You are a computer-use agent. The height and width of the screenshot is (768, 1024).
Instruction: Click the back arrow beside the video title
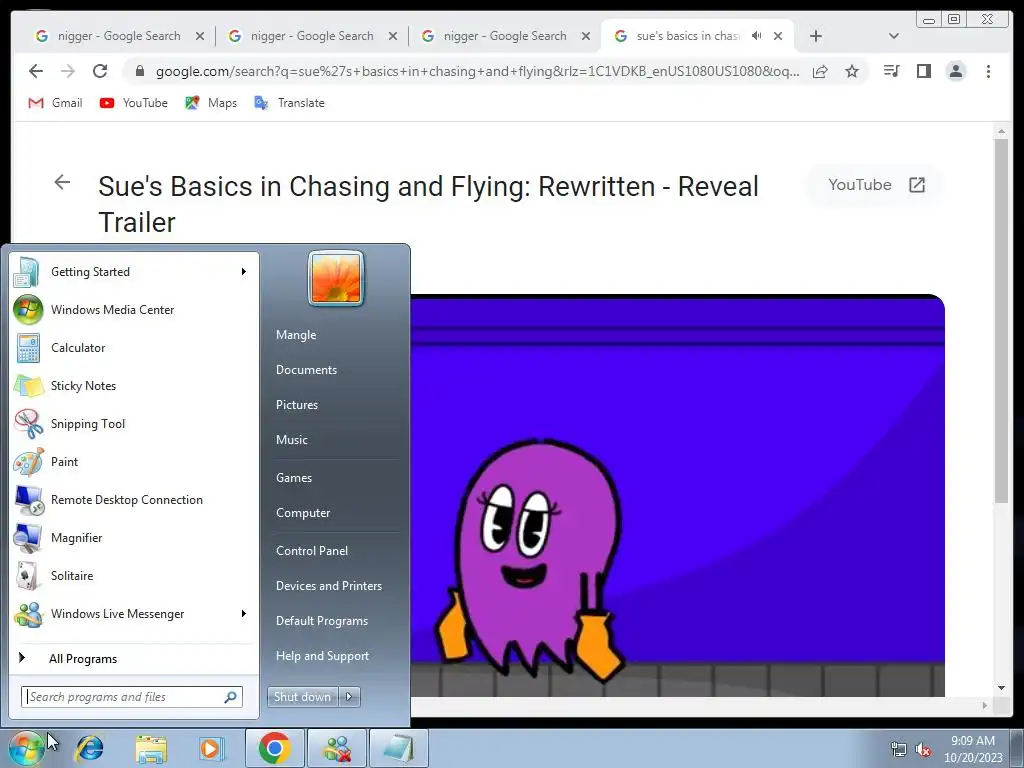coord(62,182)
